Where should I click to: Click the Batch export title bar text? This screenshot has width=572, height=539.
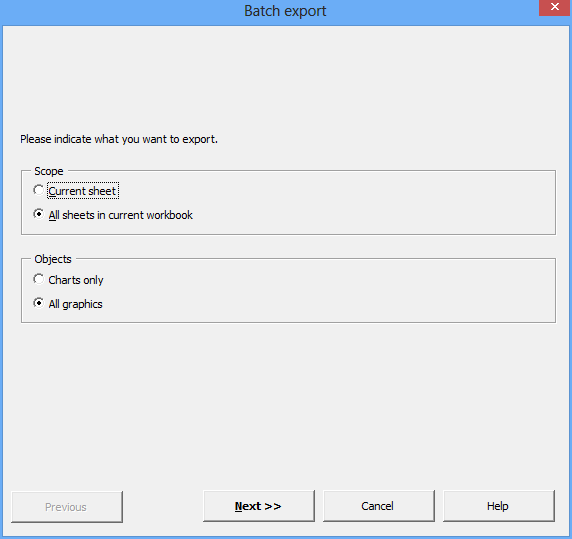point(285,11)
